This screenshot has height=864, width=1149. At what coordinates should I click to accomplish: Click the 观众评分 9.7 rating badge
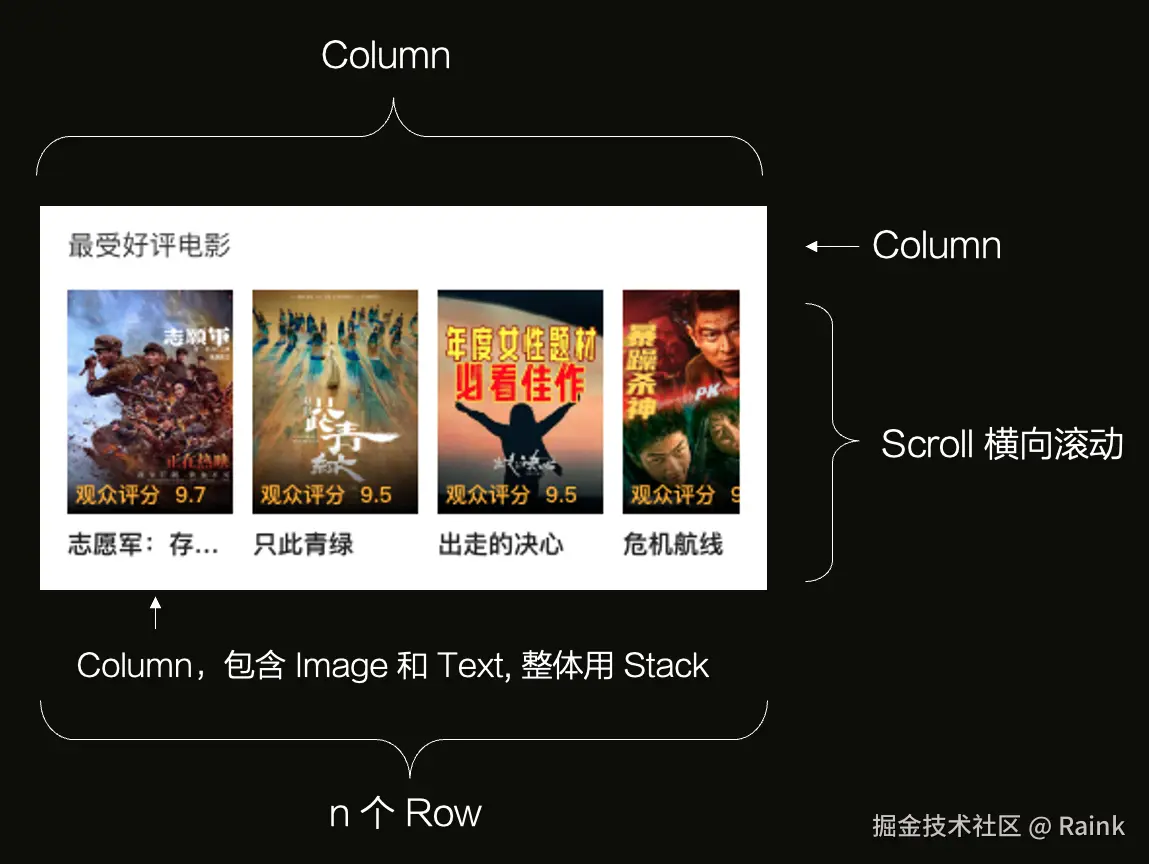(141, 495)
